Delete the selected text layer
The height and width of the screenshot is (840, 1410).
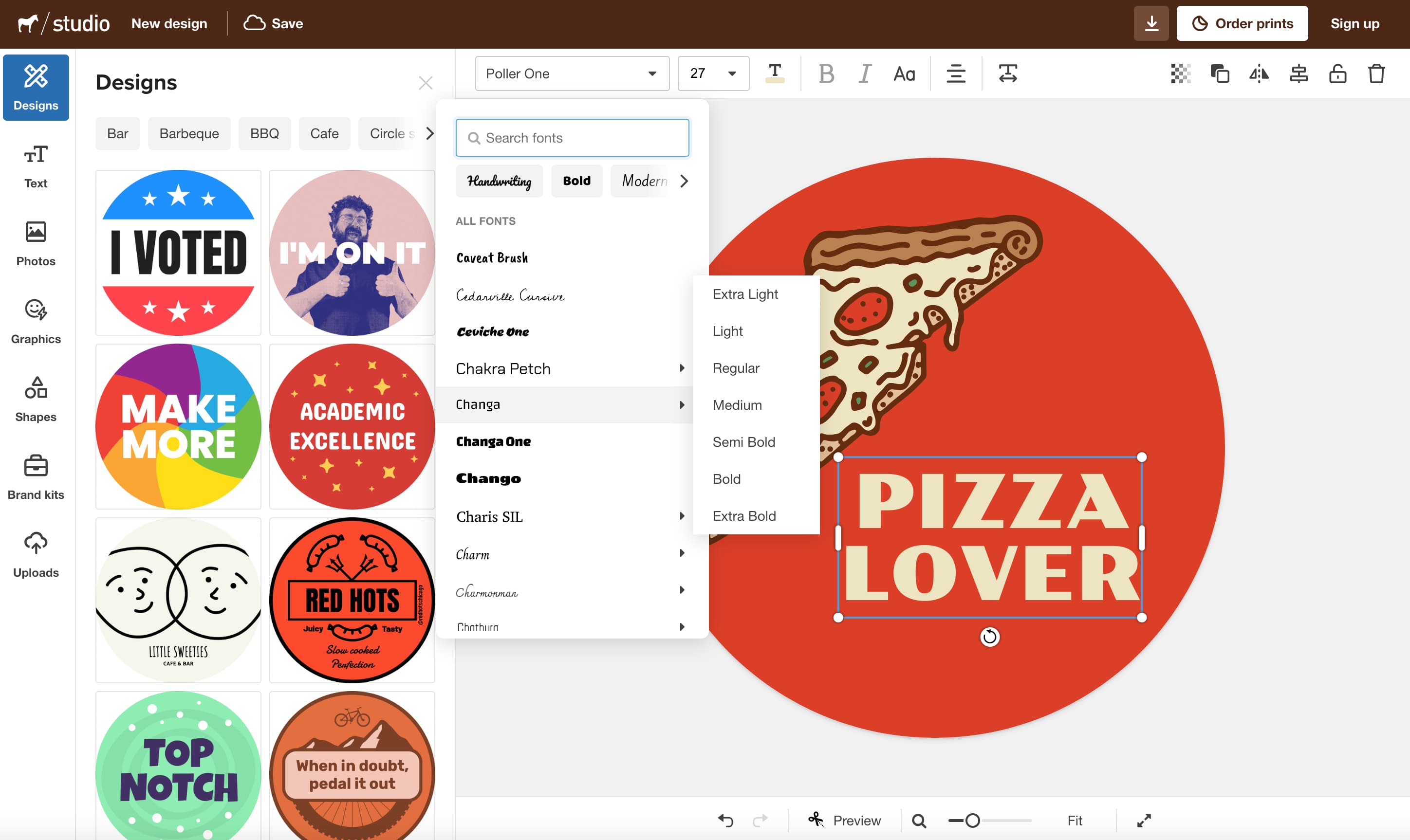(1376, 73)
